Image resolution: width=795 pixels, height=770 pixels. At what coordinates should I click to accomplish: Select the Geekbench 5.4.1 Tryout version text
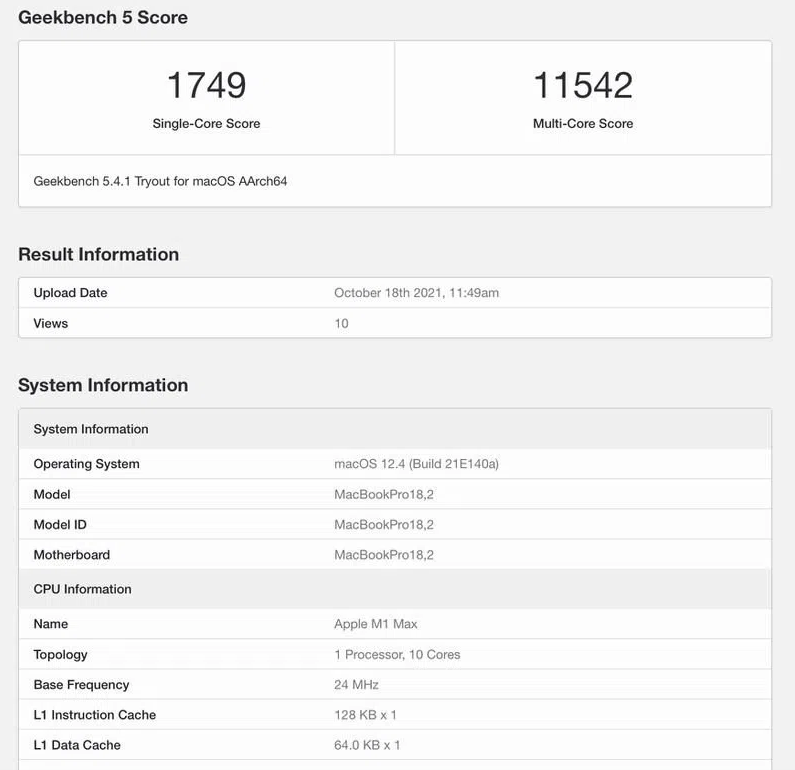[x=161, y=182]
